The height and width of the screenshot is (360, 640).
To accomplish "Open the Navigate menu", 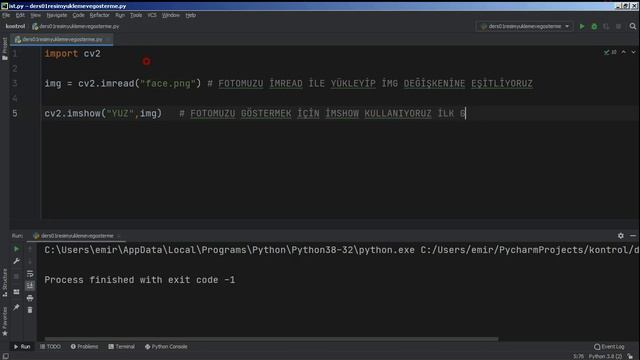I will 57,15.
